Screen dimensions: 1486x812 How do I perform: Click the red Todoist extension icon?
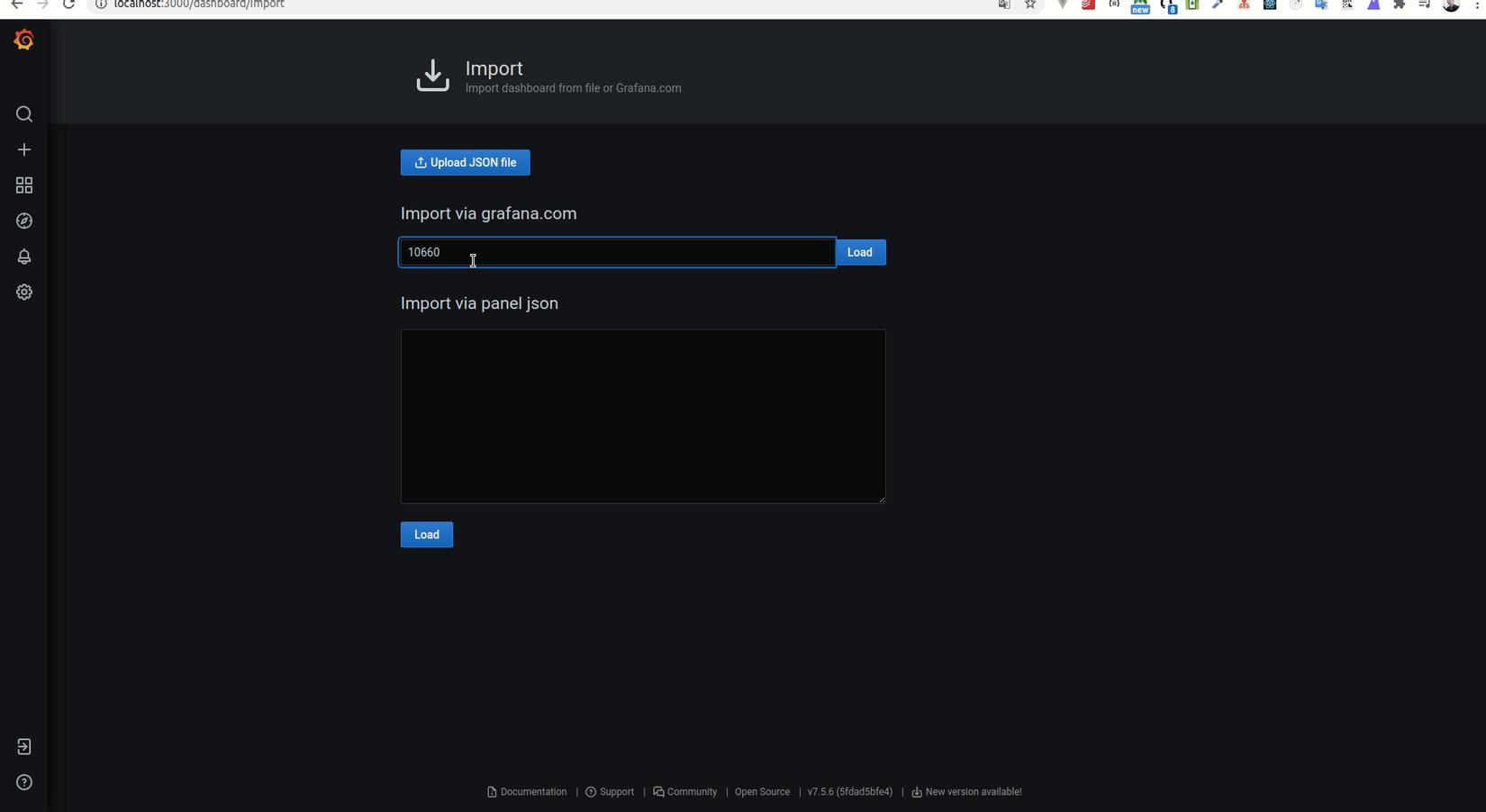tap(1089, 5)
